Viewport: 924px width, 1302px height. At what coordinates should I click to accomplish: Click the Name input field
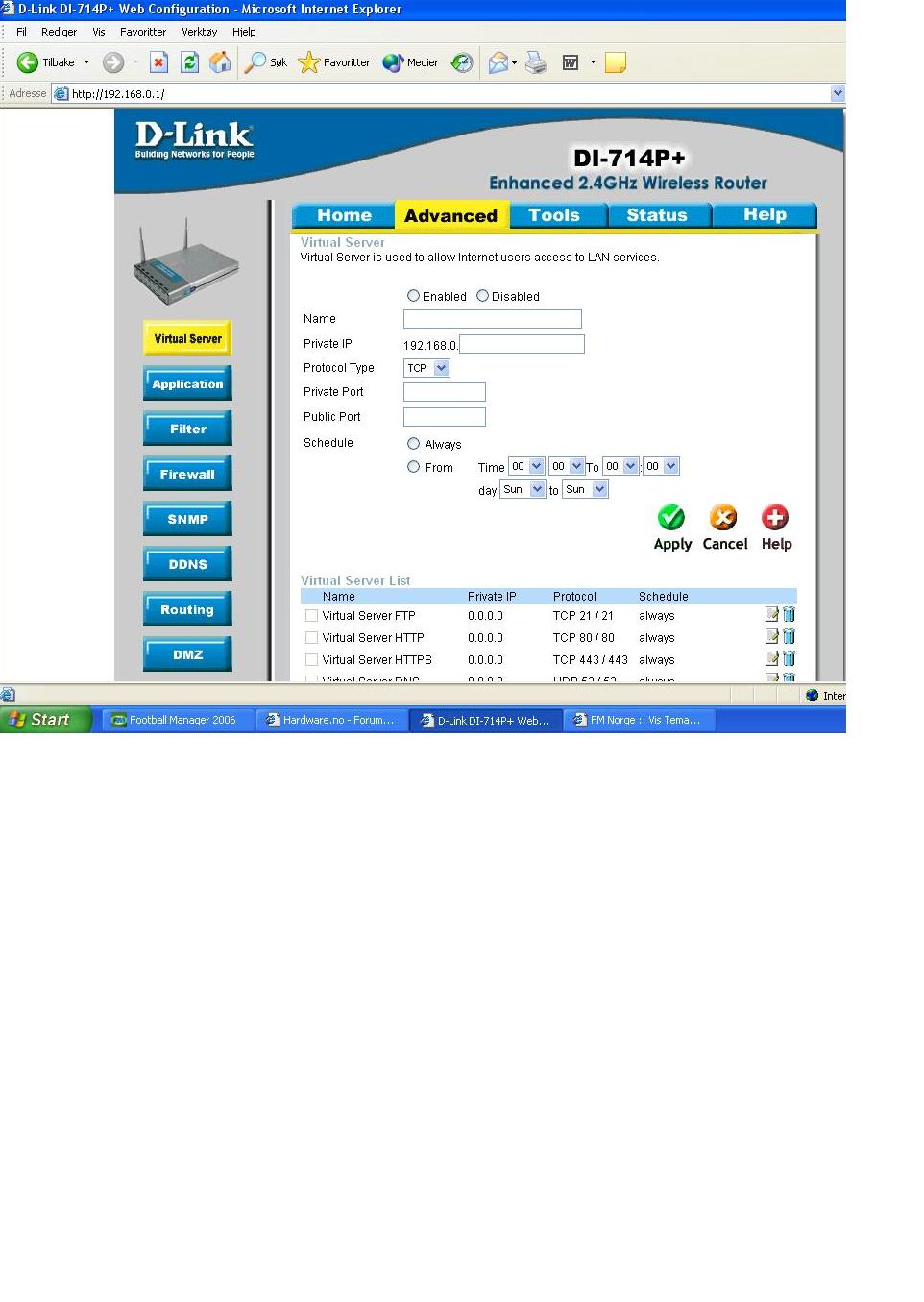tap(493, 319)
